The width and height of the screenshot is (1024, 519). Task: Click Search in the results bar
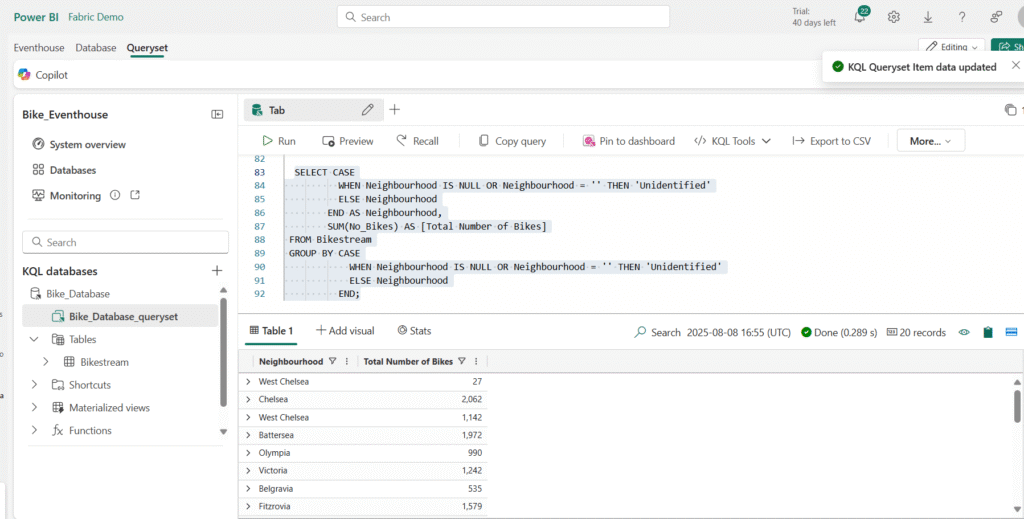658,332
